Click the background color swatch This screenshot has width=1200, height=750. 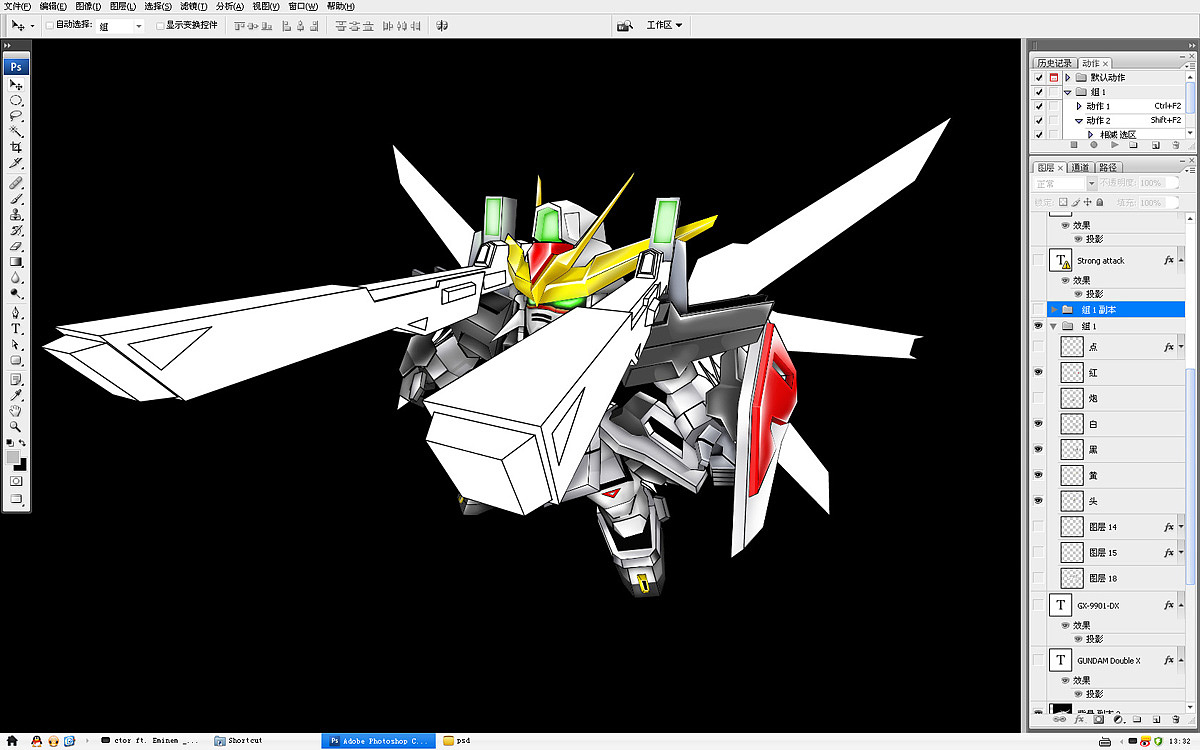coord(21,464)
